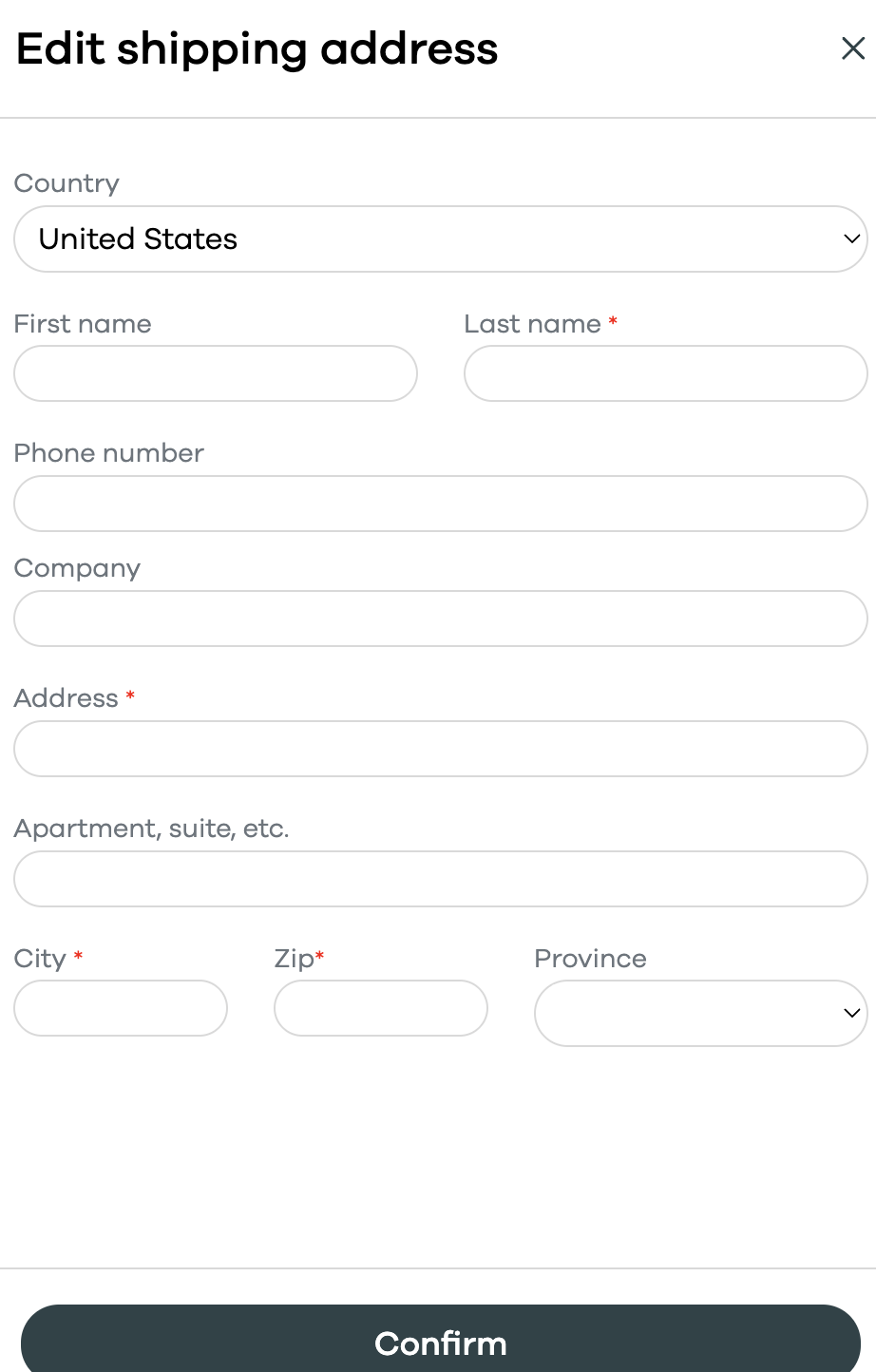Close the Edit shipping address dialog

pos(852,48)
